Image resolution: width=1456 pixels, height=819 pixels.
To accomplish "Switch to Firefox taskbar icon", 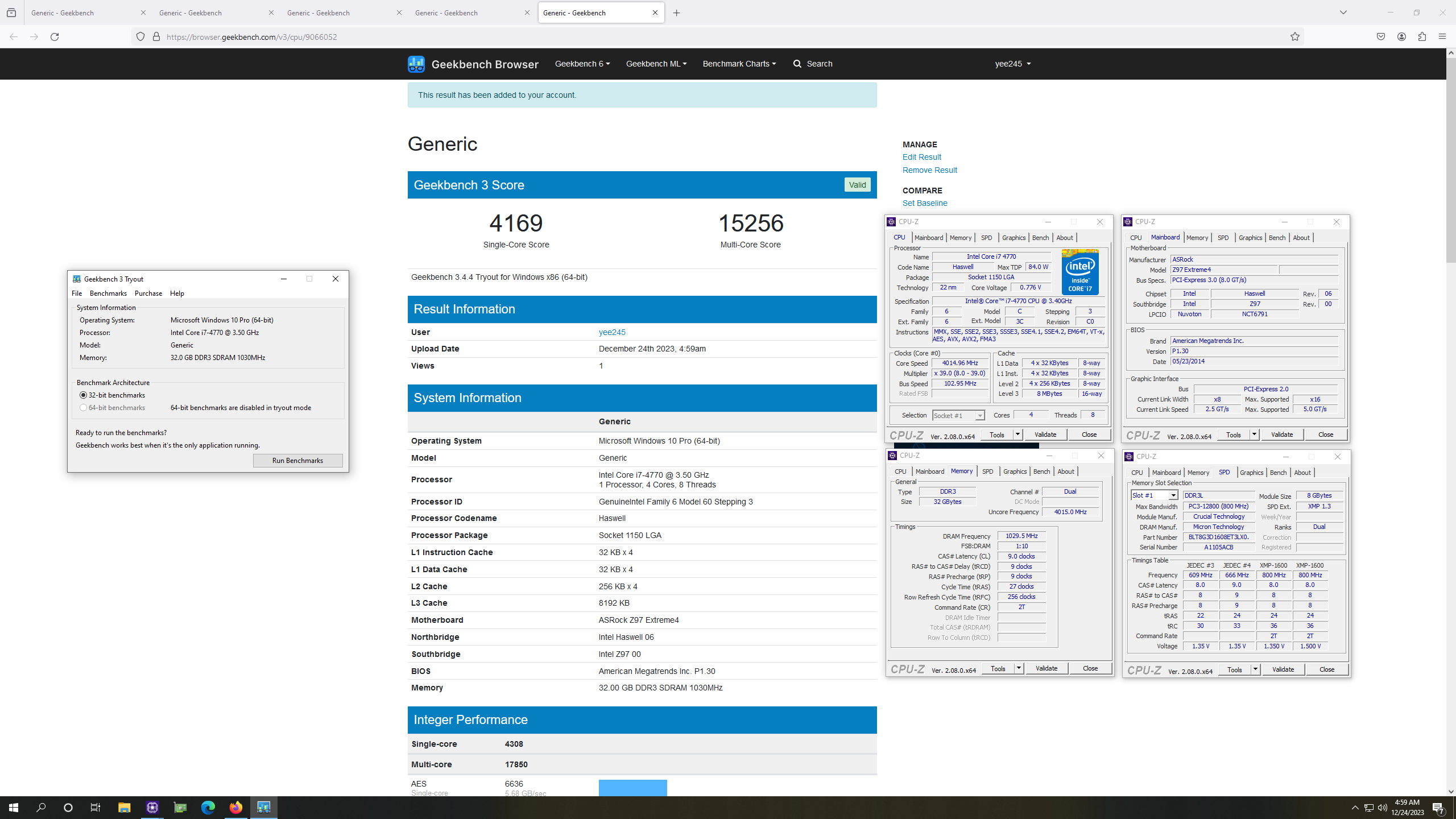I will pyautogui.click(x=235, y=807).
